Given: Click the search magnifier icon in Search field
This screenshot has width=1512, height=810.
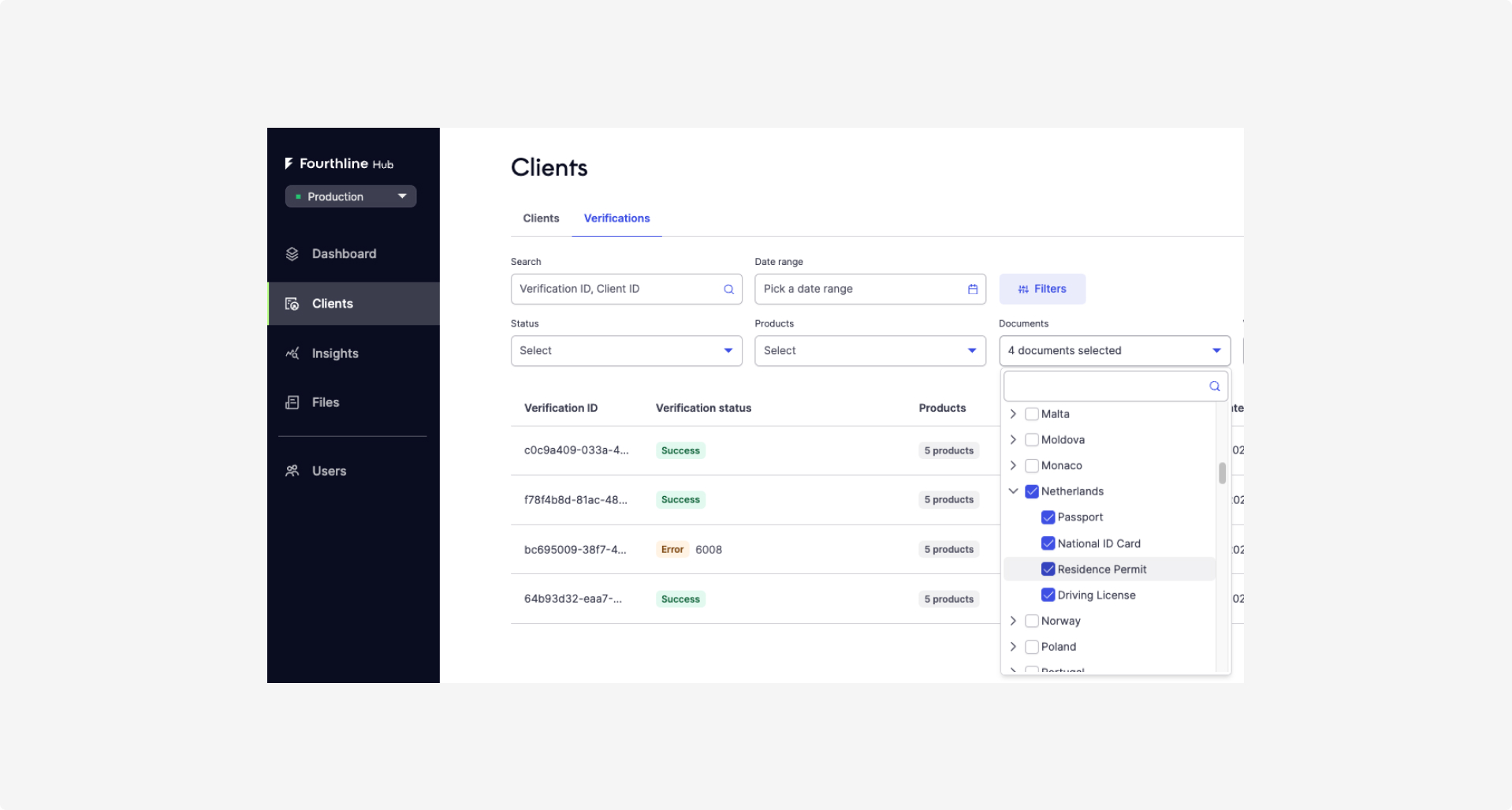Looking at the screenshot, I should [x=729, y=289].
